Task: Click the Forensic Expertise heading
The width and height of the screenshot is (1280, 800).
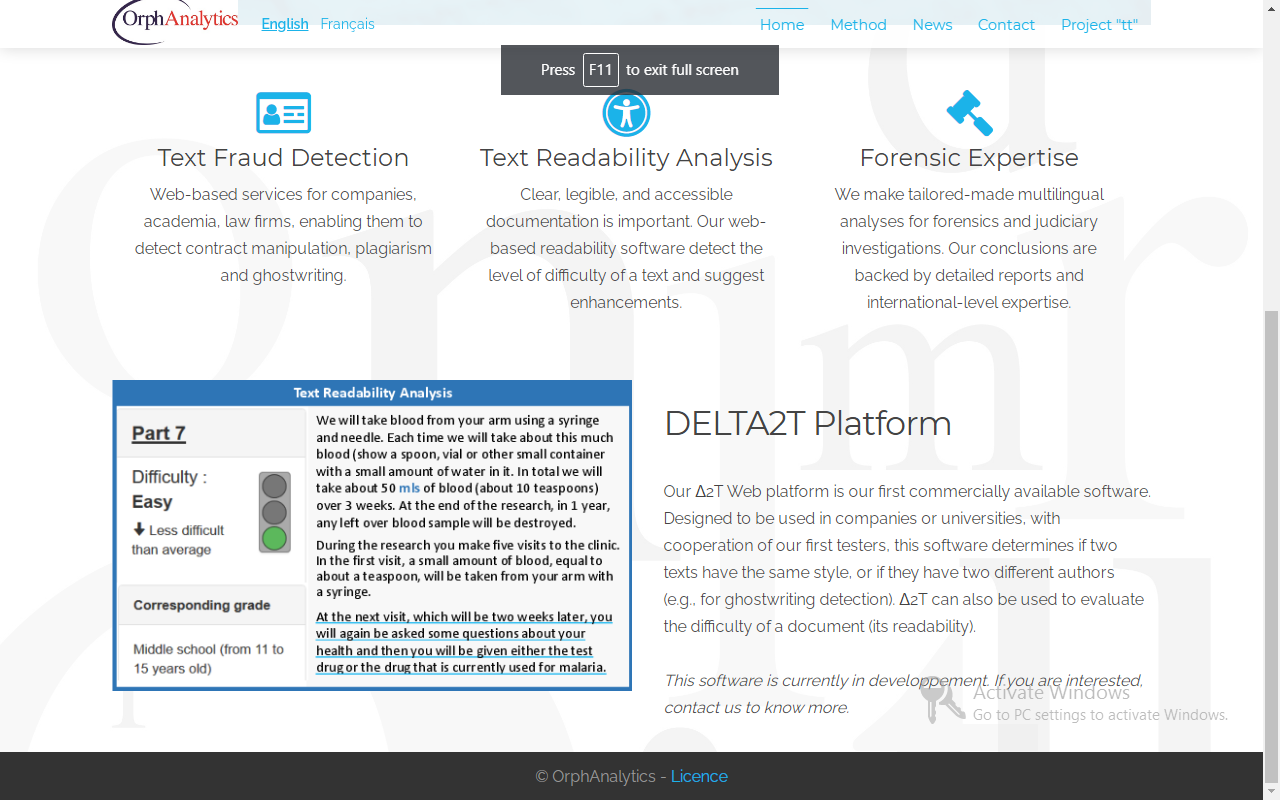Action: pos(969,157)
